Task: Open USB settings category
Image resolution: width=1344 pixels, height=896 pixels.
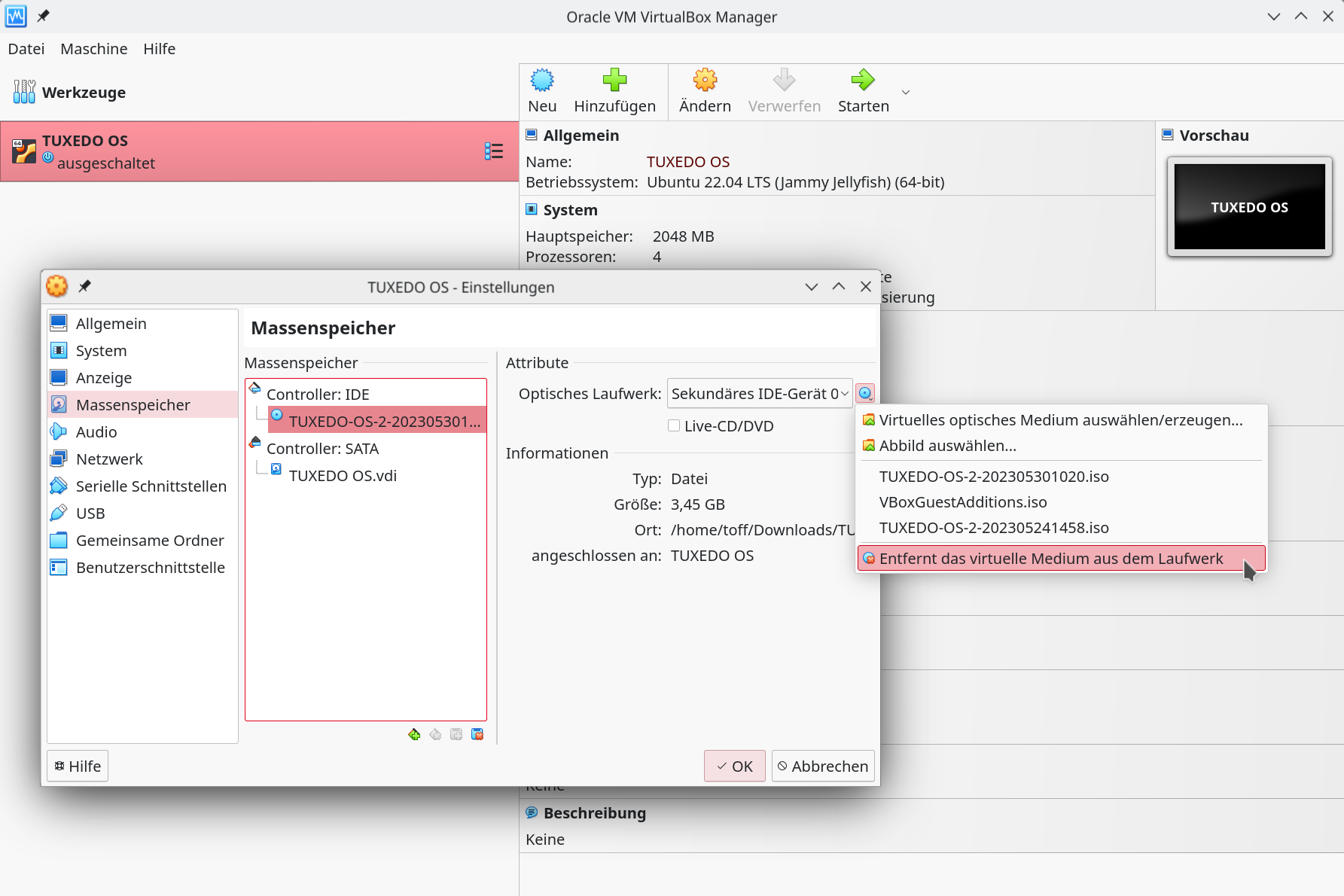Action: (142, 514)
